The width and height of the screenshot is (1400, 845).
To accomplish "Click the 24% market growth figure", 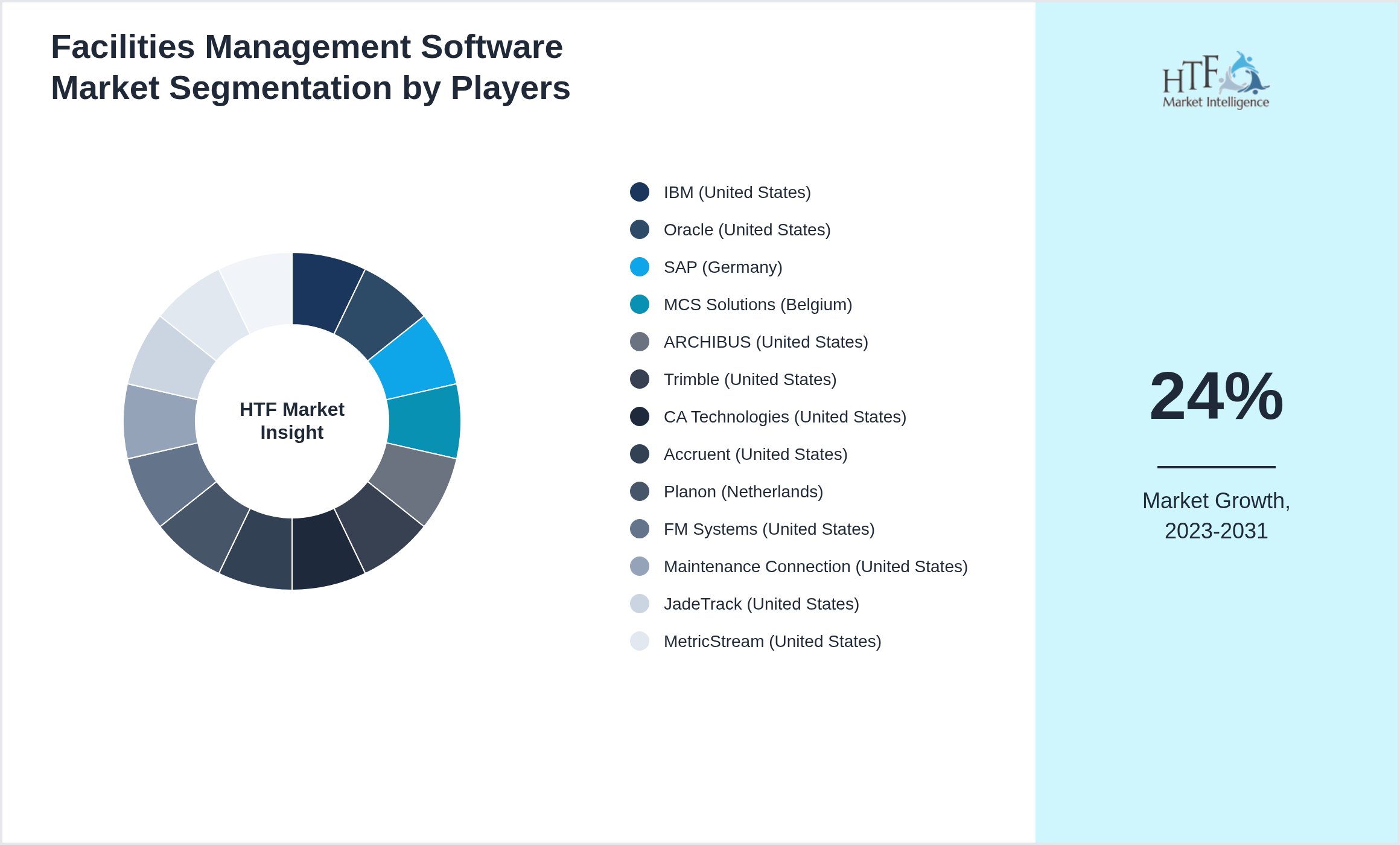I will click(1216, 397).
